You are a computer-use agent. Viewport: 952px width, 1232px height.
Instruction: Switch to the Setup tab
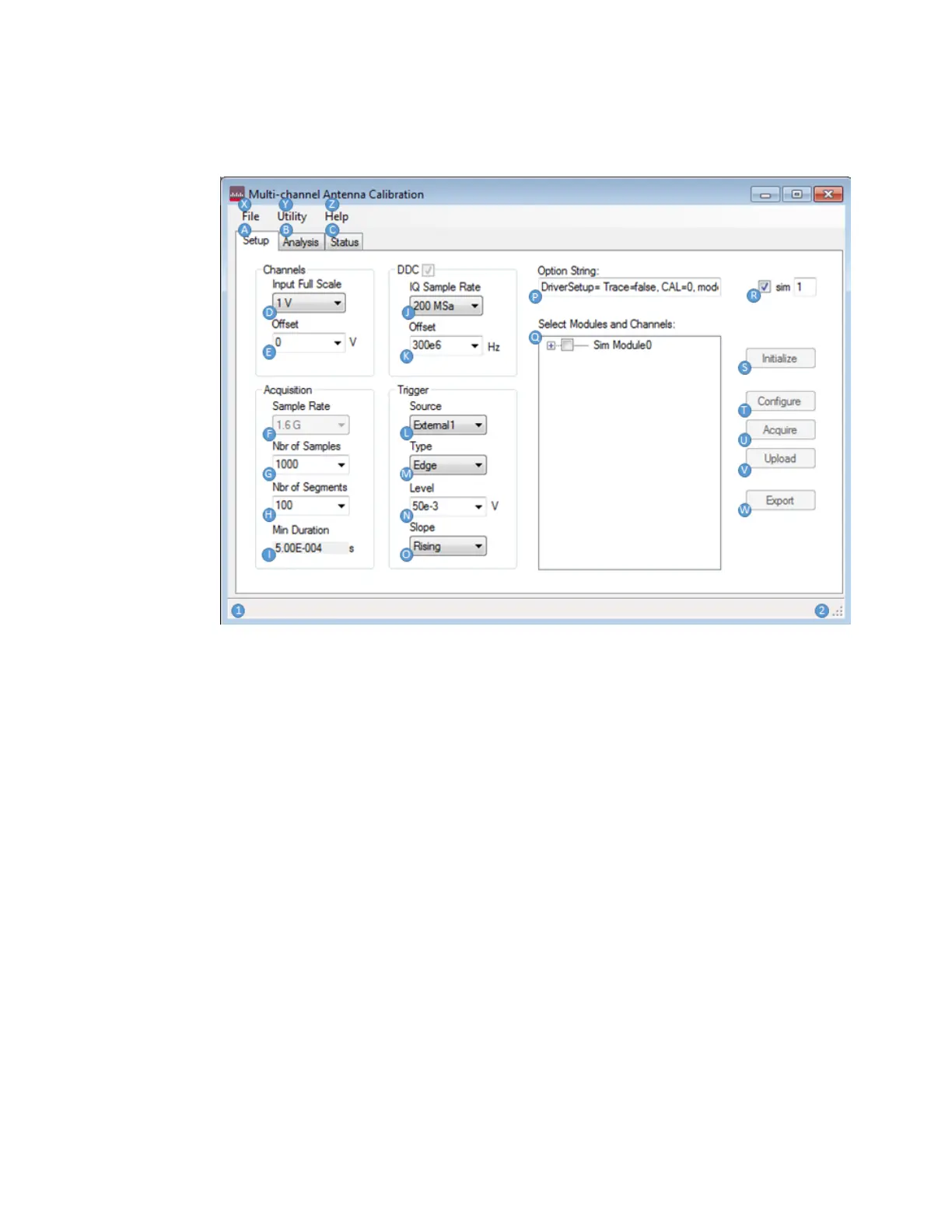(256, 240)
